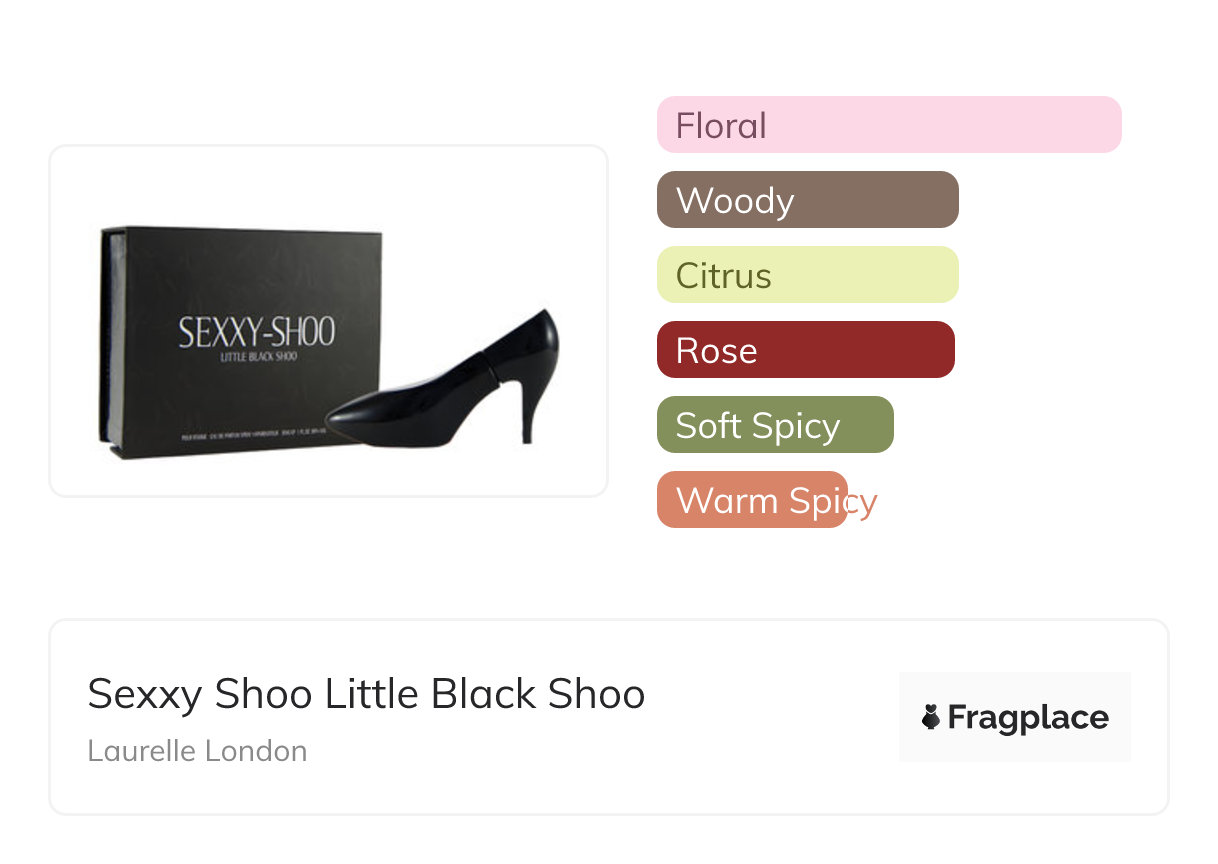Screen dimensions: 1218x864
Task: Click the Fragplace logo badge background
Action: point(1014,685)
